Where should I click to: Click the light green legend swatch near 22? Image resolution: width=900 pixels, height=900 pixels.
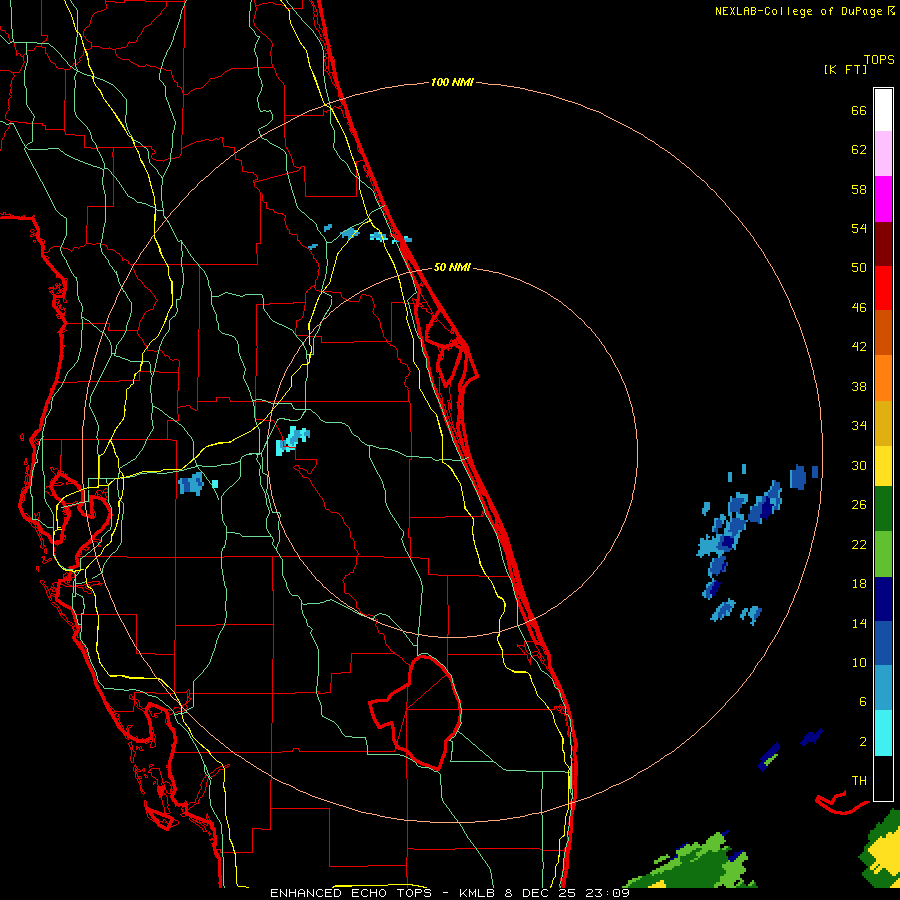pyautogui.click(x=883, y=554)
